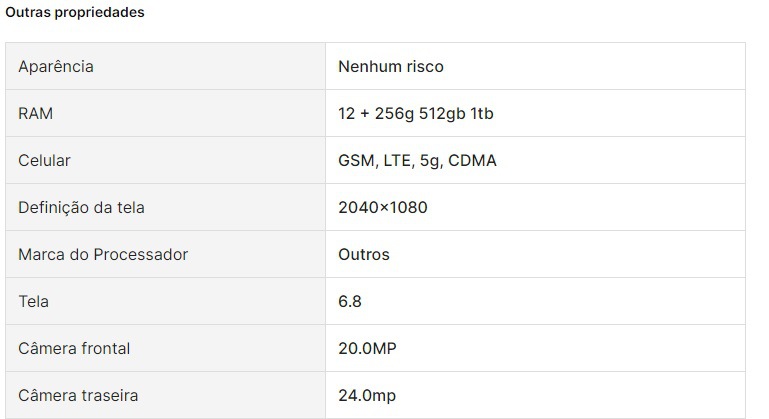Click the "CDMA" text in Celular row
Viewport: 769px width, 419px height.
pyautogui.click(x=473, y=160)
